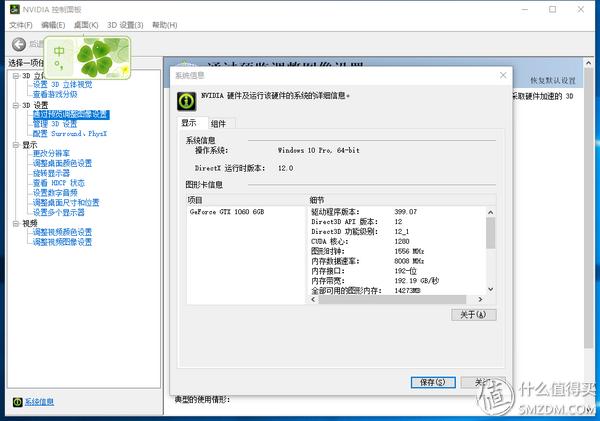The width and height of the screenshot is (600, 421).
Task: Collapse the 3D 设置 tree node
Action: [16, 105]
